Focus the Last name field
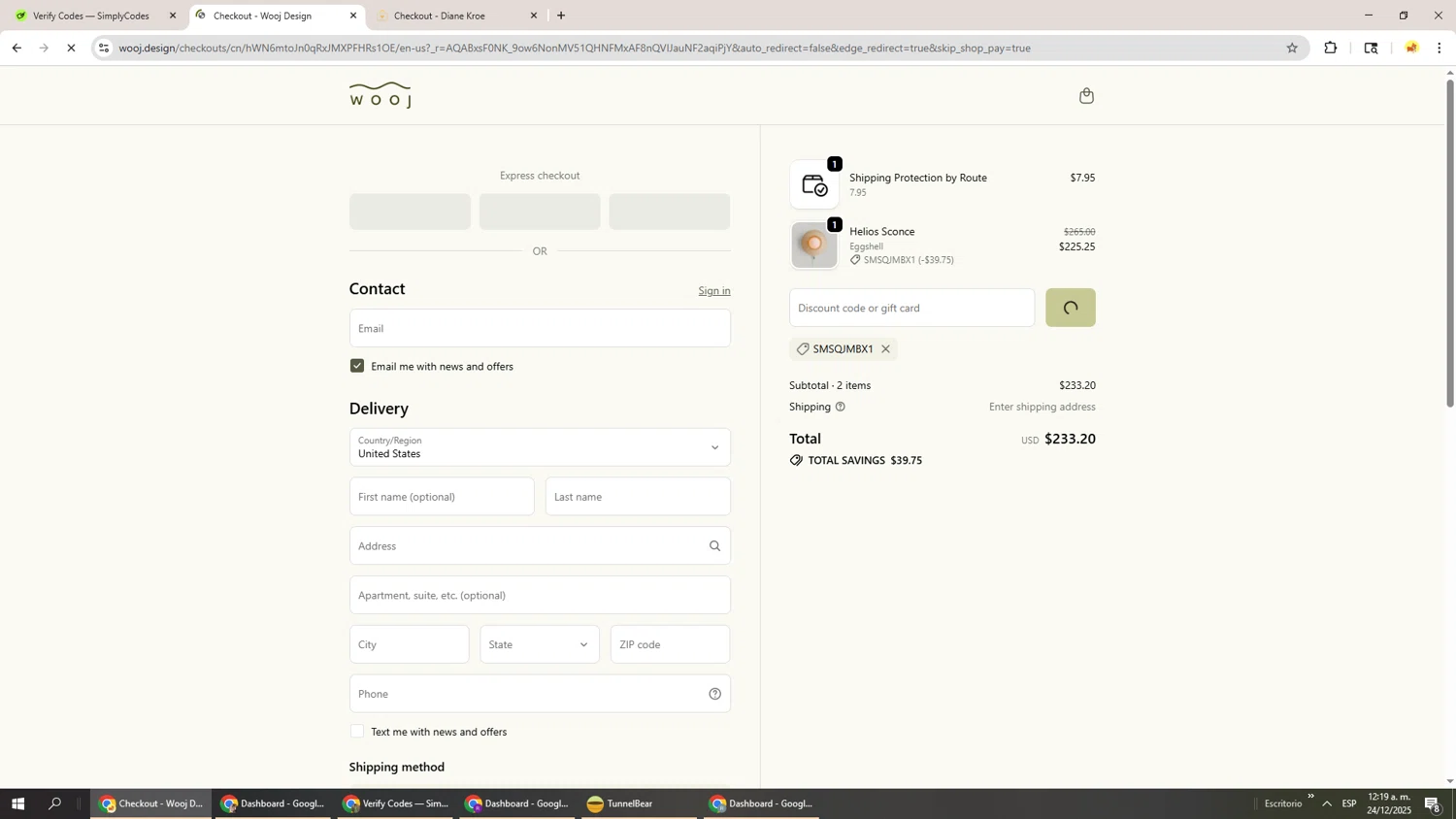Screen dimensions: 1456x819 638,497
